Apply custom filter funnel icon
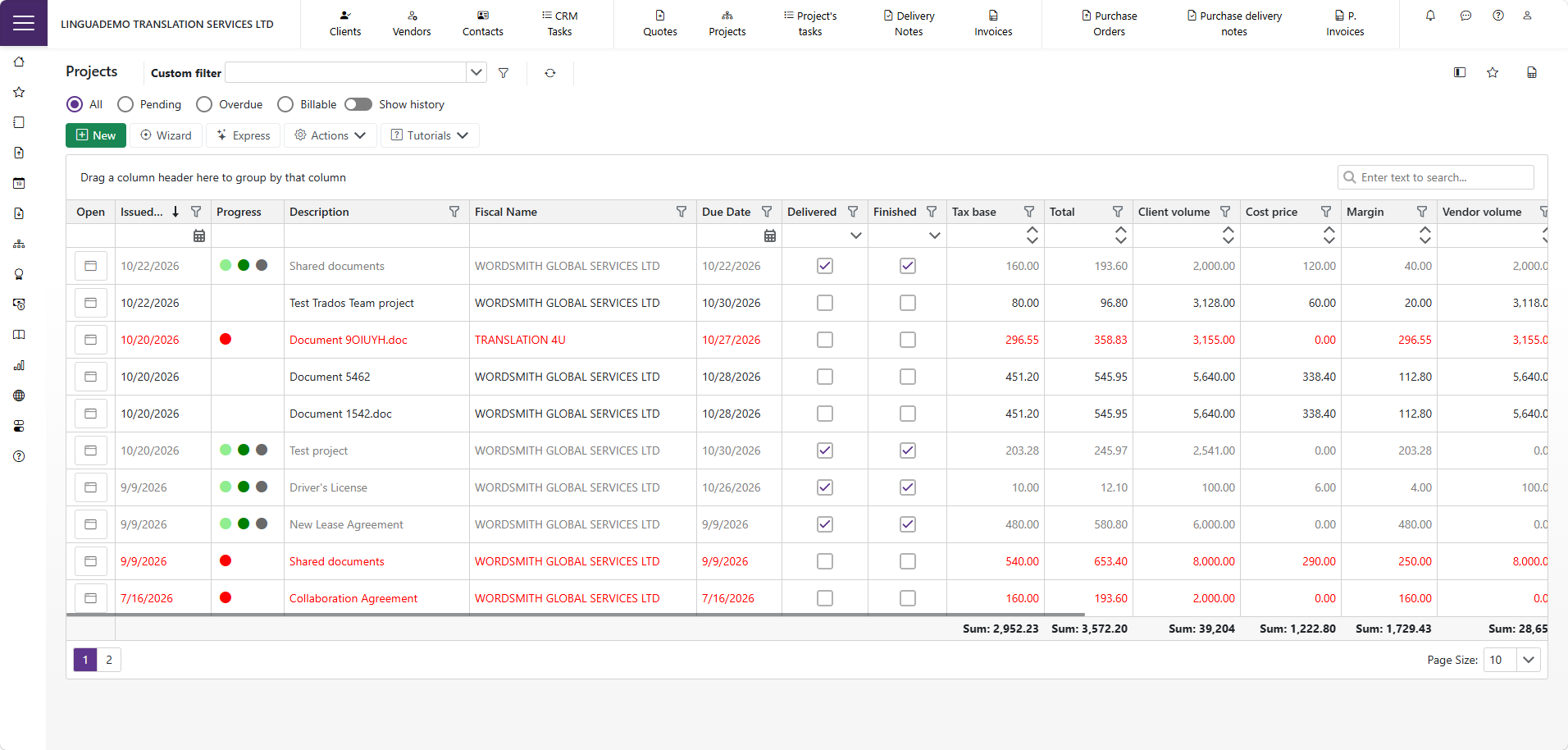The image size is (1568, 750). 504,73
